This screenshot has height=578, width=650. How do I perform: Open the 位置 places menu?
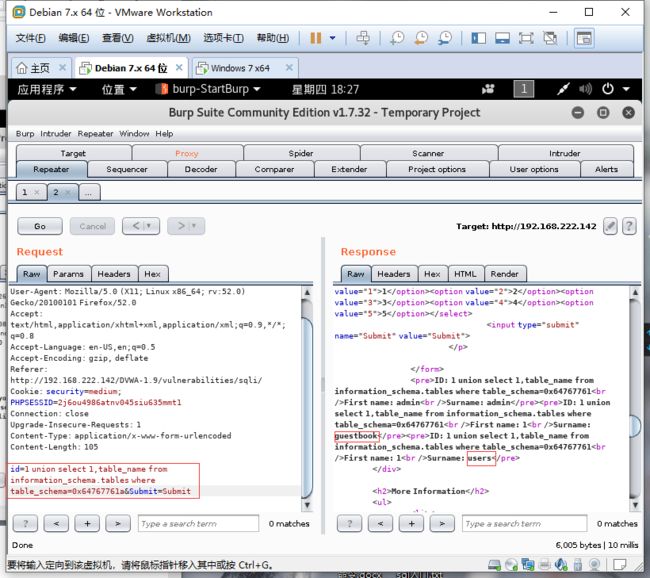coord(119,89)
